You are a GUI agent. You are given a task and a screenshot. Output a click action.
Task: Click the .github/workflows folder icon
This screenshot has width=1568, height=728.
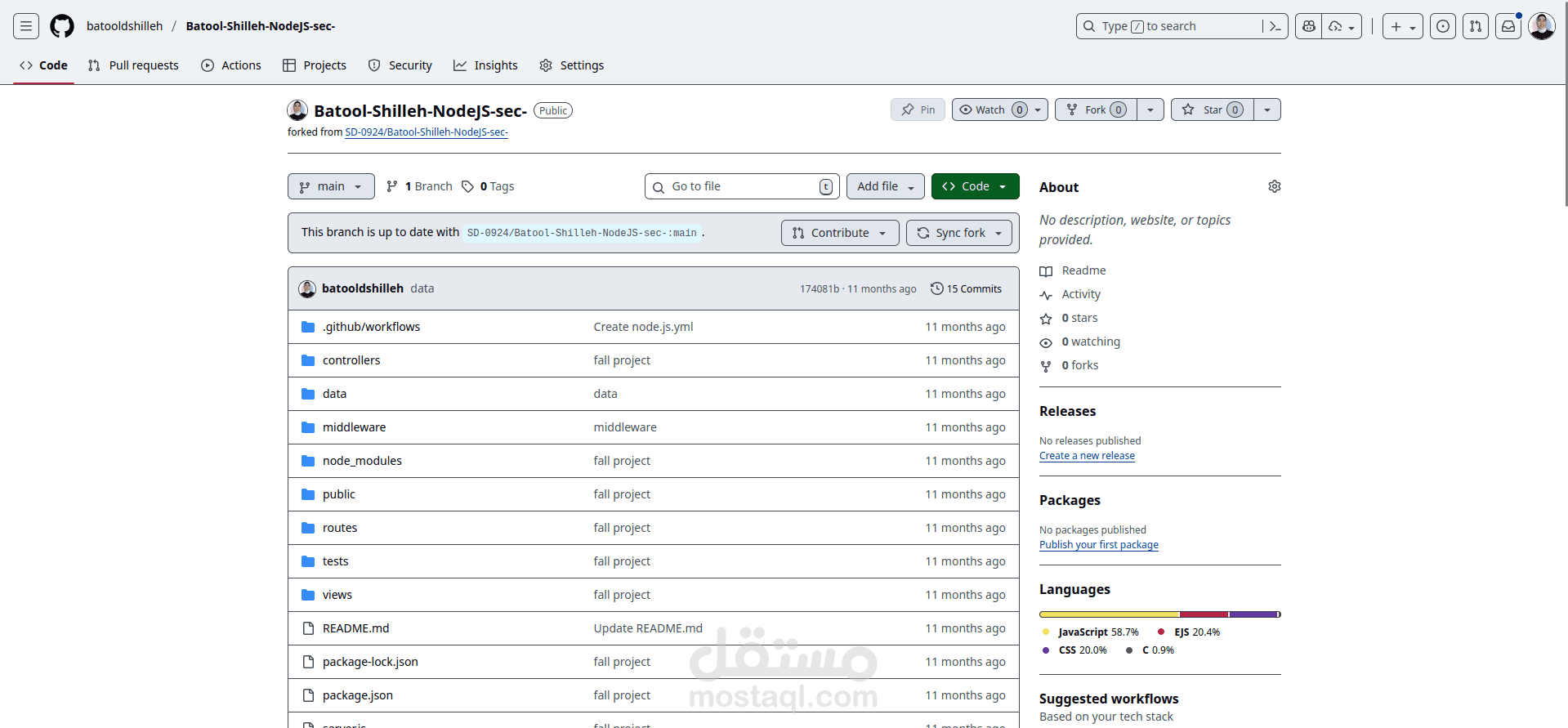pos(308,327)
